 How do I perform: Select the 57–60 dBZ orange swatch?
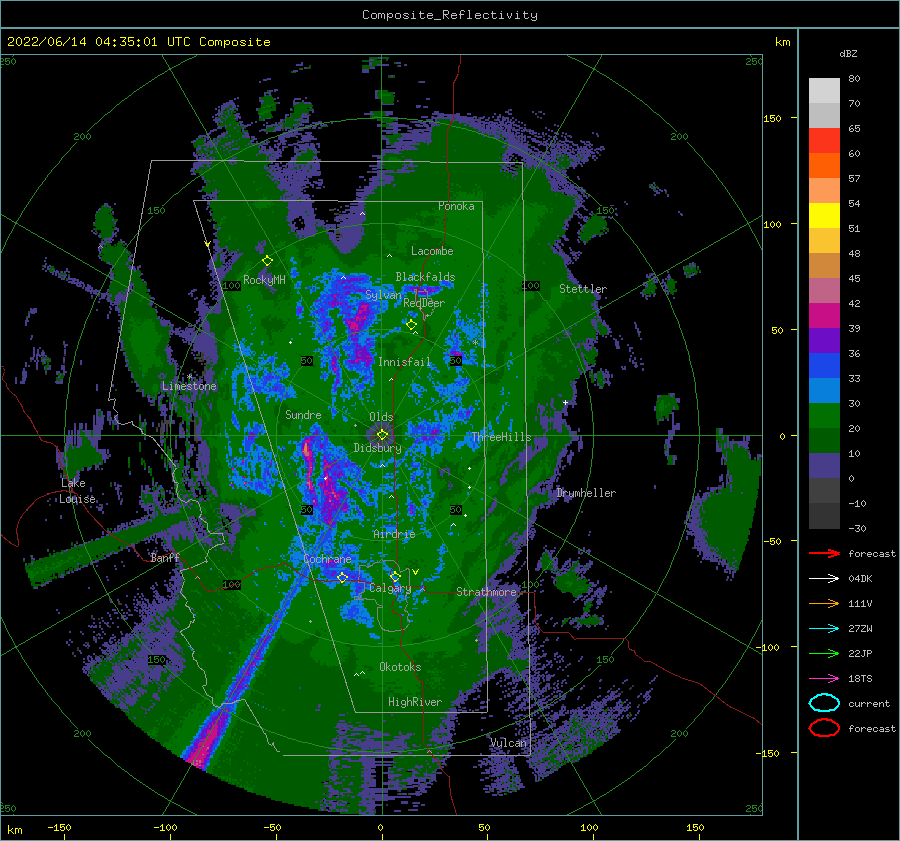tap(824, 166)
